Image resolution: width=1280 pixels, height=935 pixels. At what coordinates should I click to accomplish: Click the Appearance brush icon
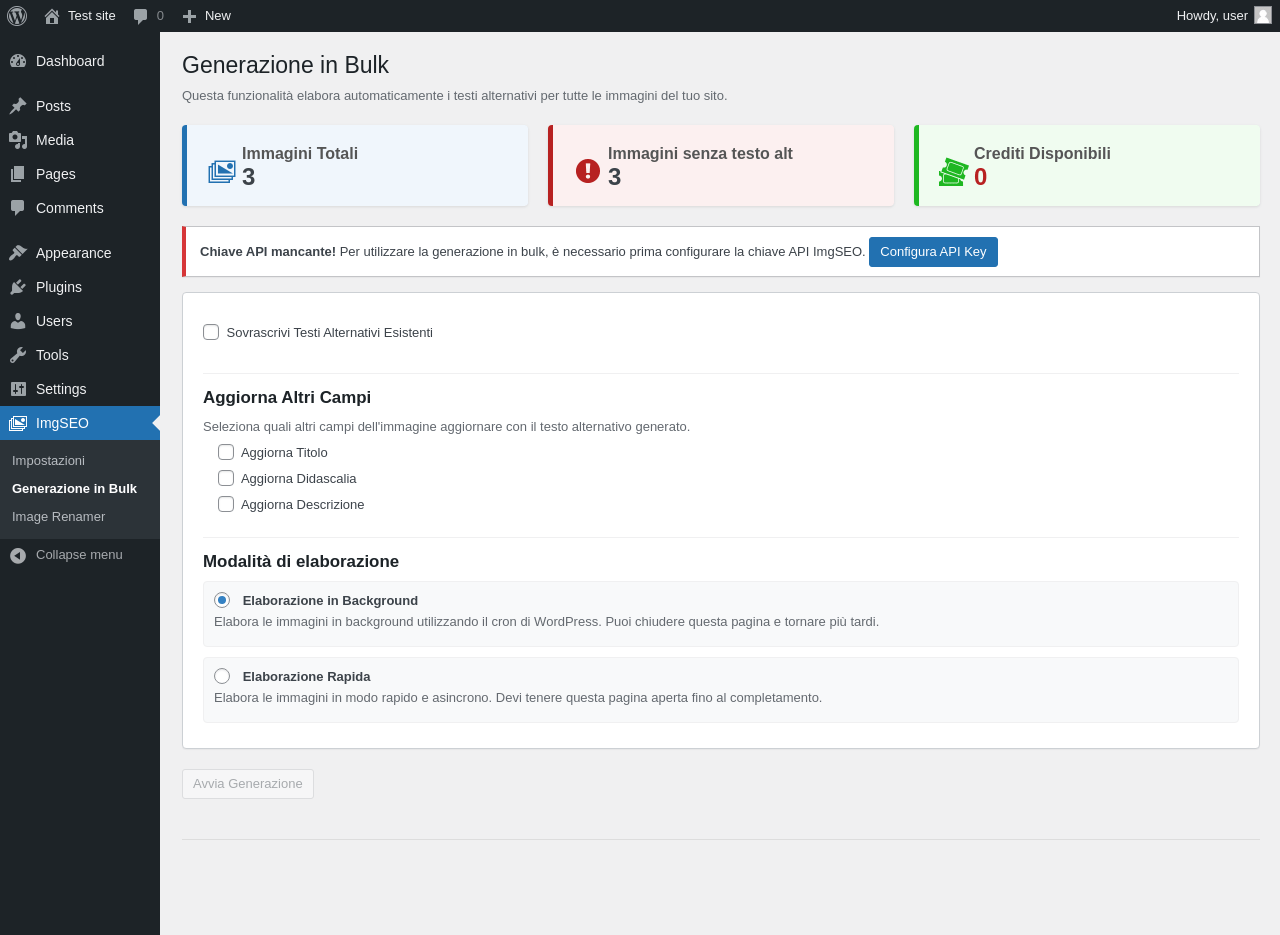[x=18, y=253]
